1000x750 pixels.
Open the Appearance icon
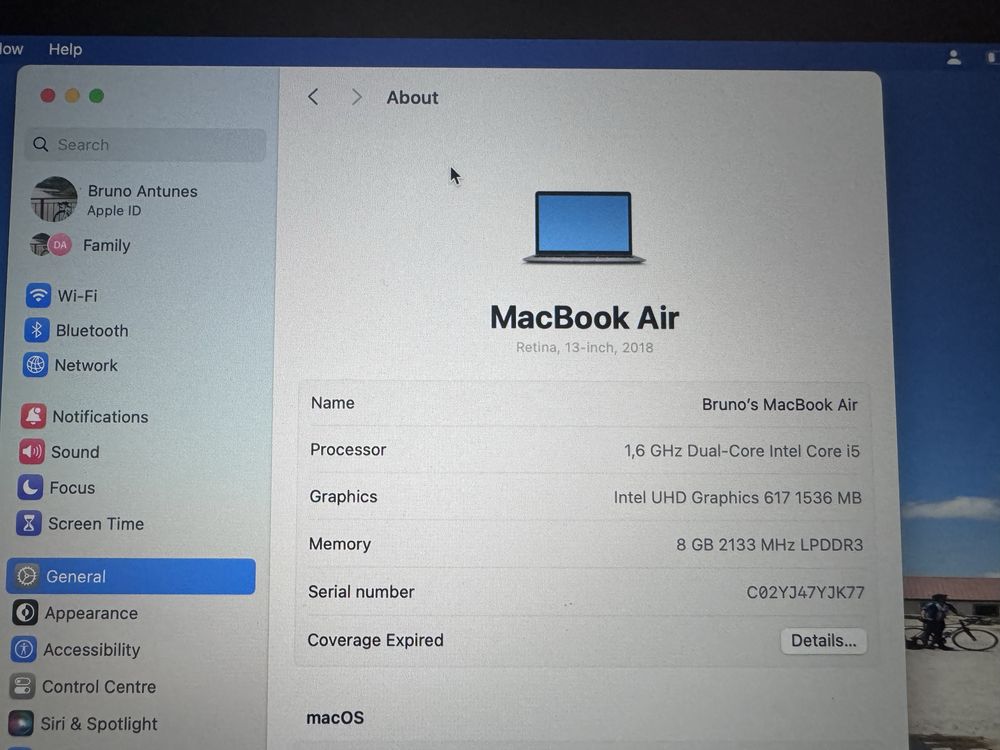[25, 612]
